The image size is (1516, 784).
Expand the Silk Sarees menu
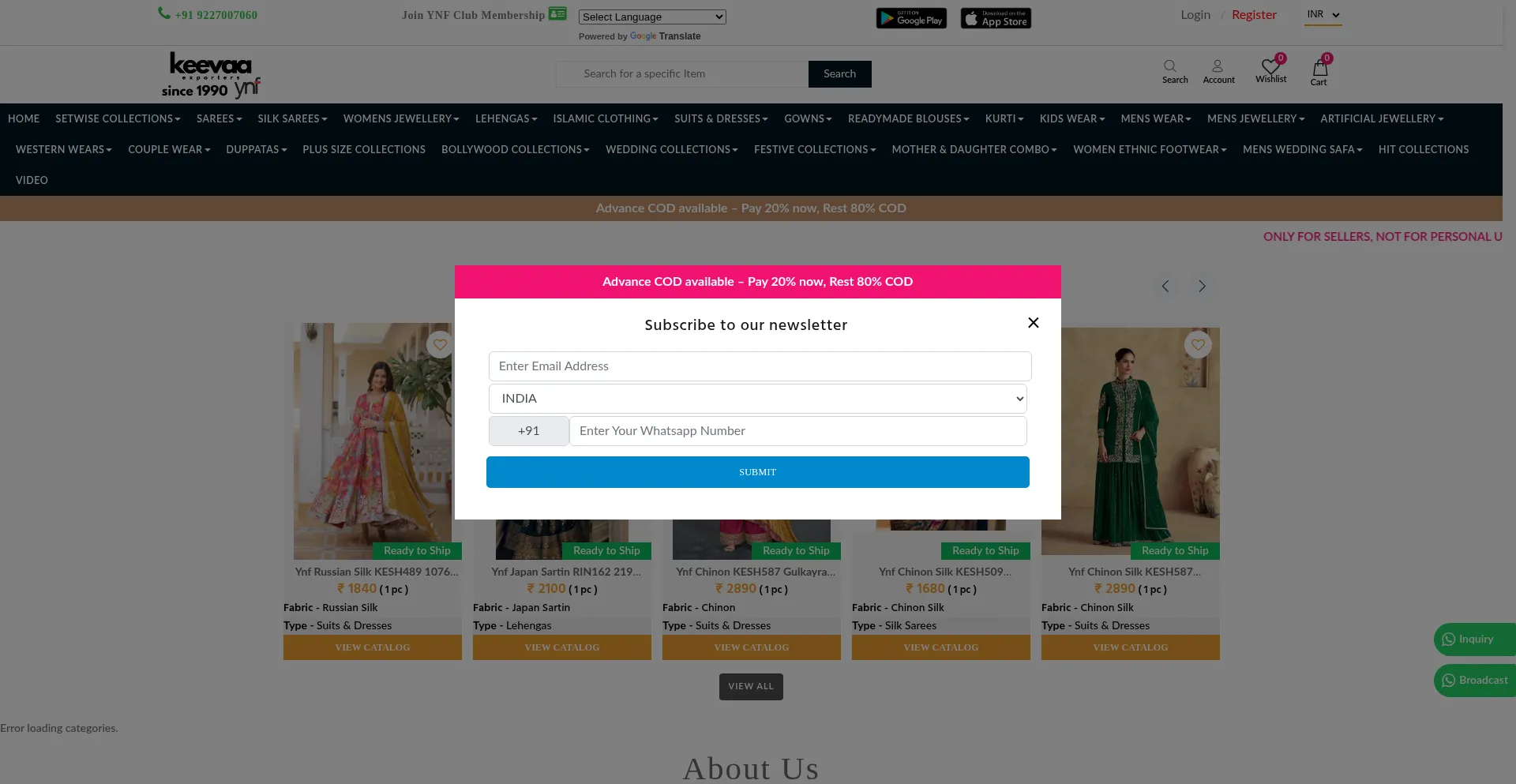coord(292,118)
